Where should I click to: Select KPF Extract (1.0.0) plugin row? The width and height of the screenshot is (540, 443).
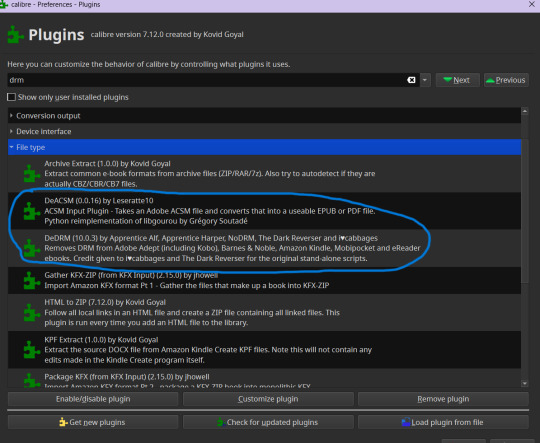(x=264, y=350)
